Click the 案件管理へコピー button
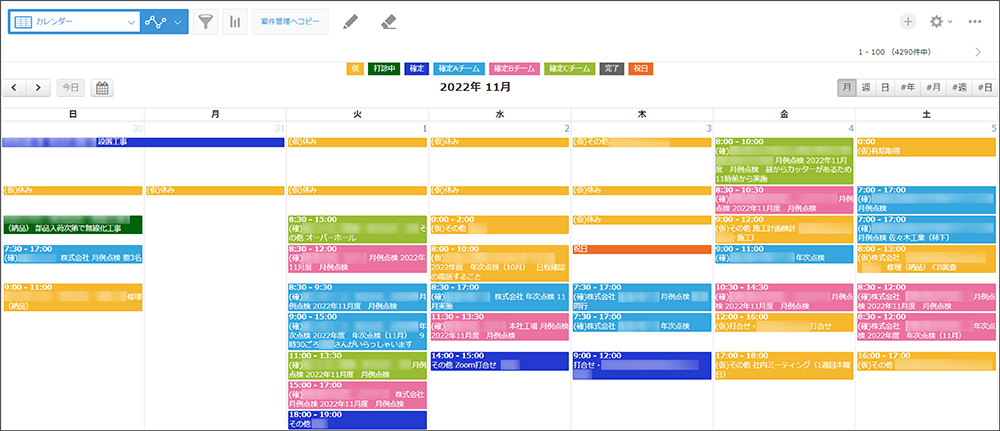The image size is (1000, 431). pos(290,21)
